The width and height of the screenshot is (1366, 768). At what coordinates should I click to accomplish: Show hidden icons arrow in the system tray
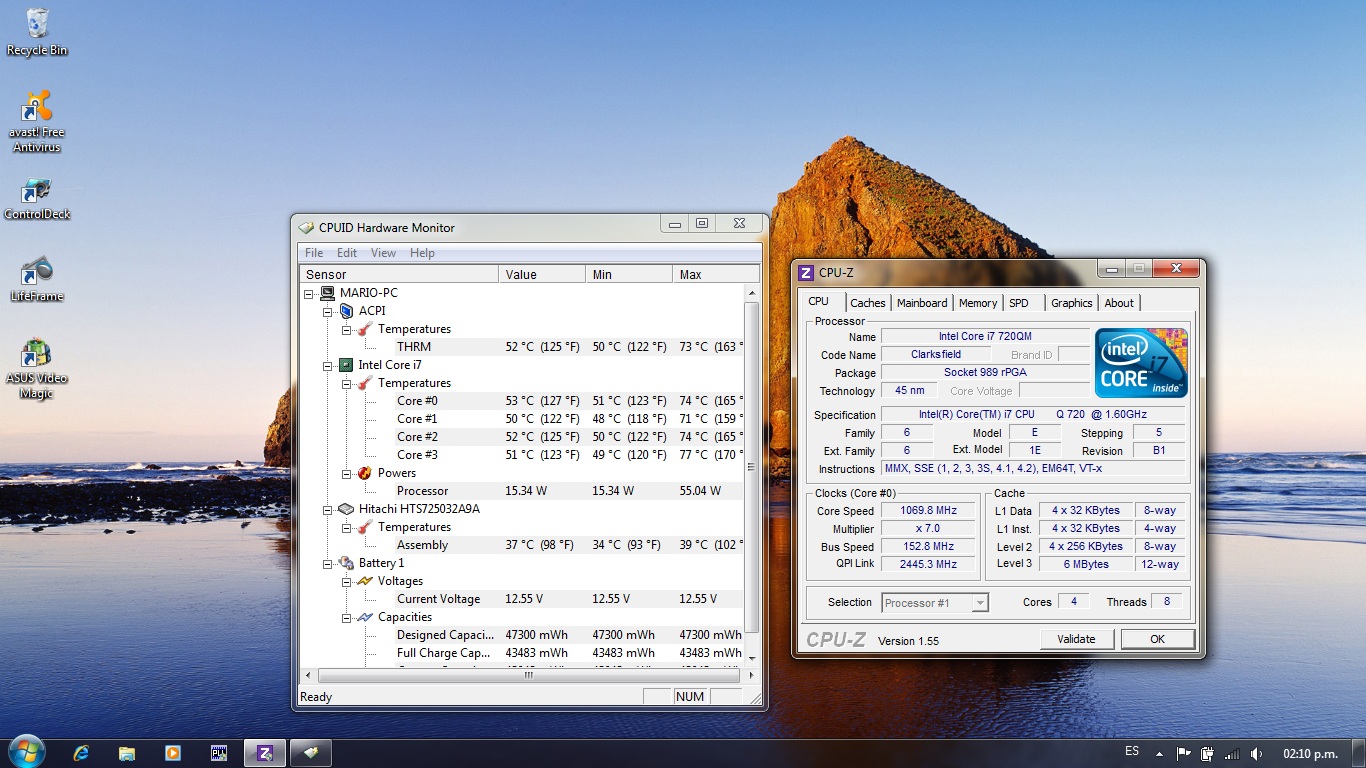(x=1160, y=754)
